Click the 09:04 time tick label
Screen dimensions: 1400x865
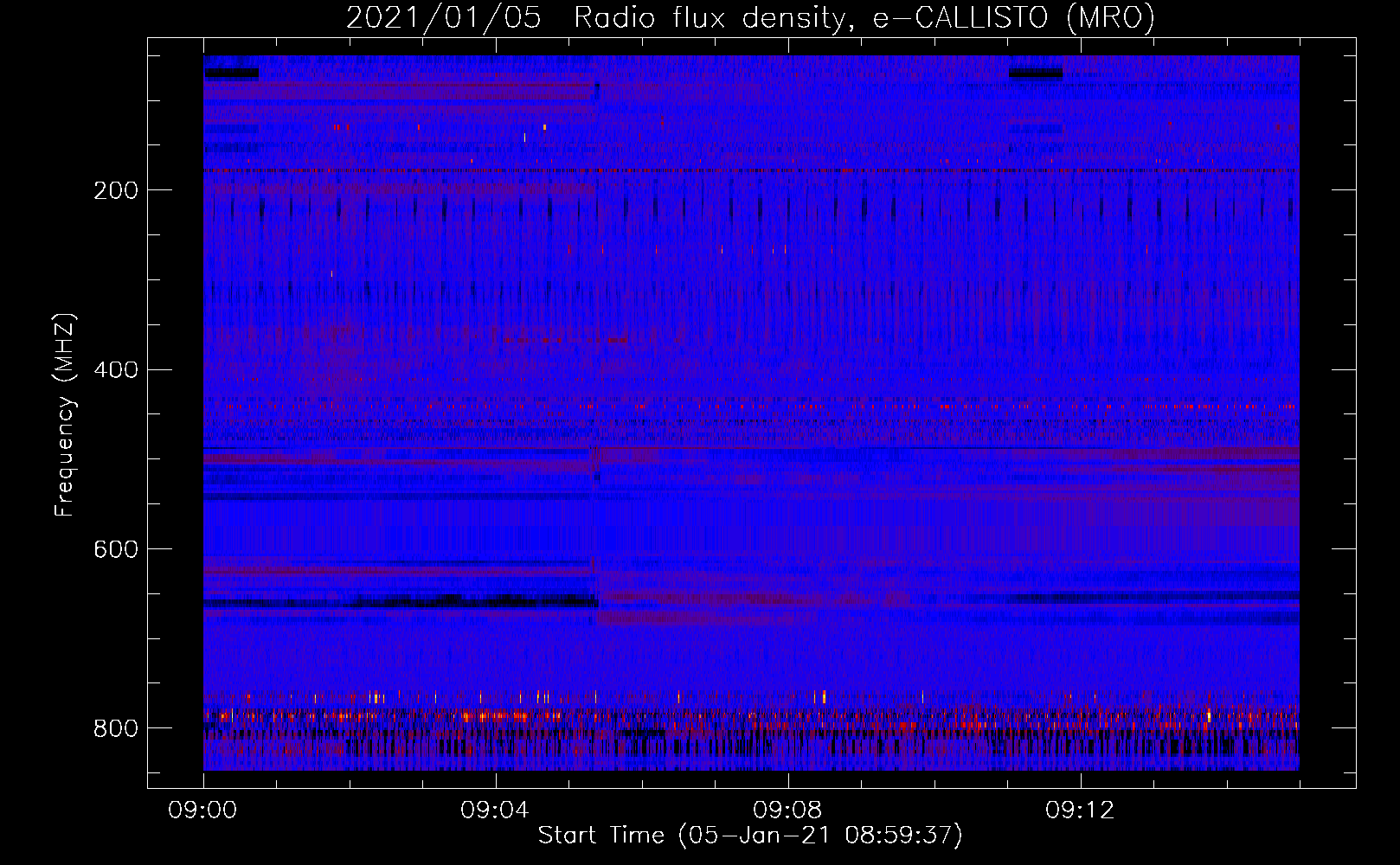point(495,810)
